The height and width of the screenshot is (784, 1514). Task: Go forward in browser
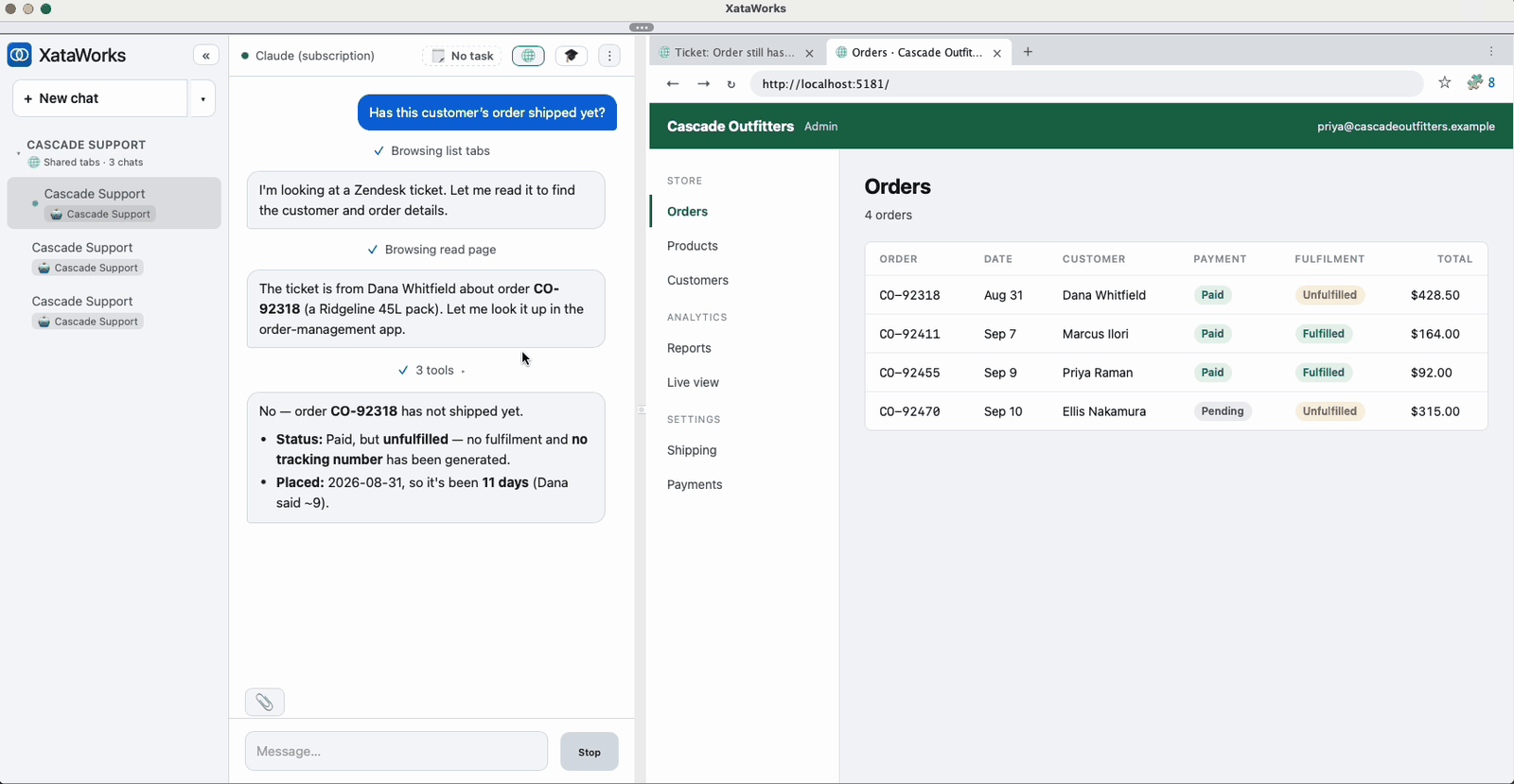[x=703, y=83]
